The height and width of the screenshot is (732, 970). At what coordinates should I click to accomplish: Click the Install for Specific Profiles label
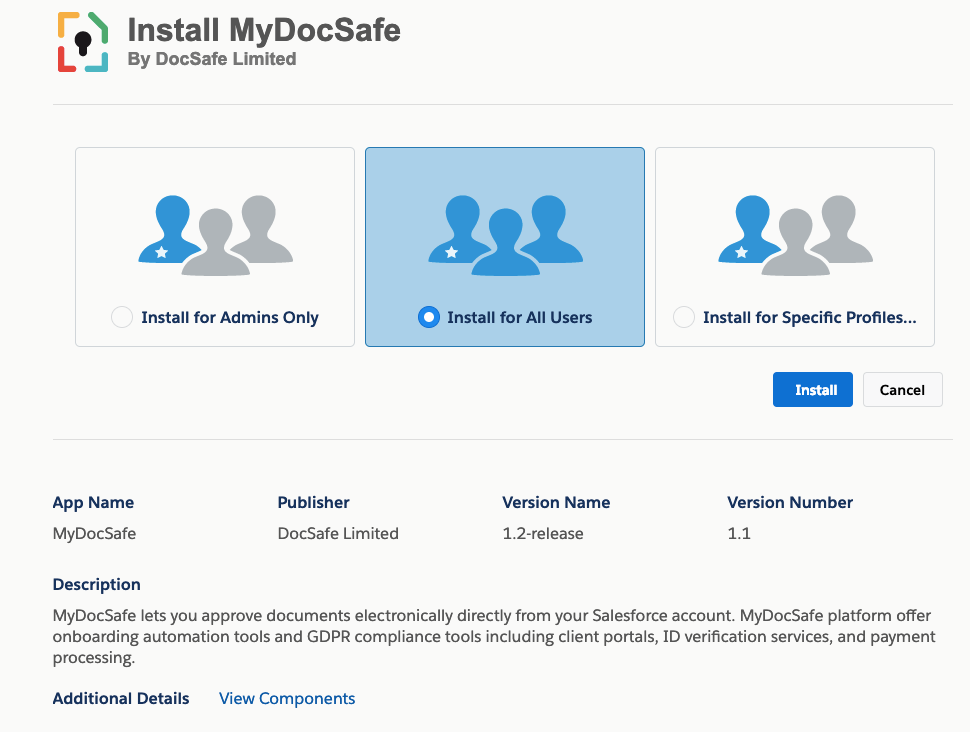[x=810, y=317]
